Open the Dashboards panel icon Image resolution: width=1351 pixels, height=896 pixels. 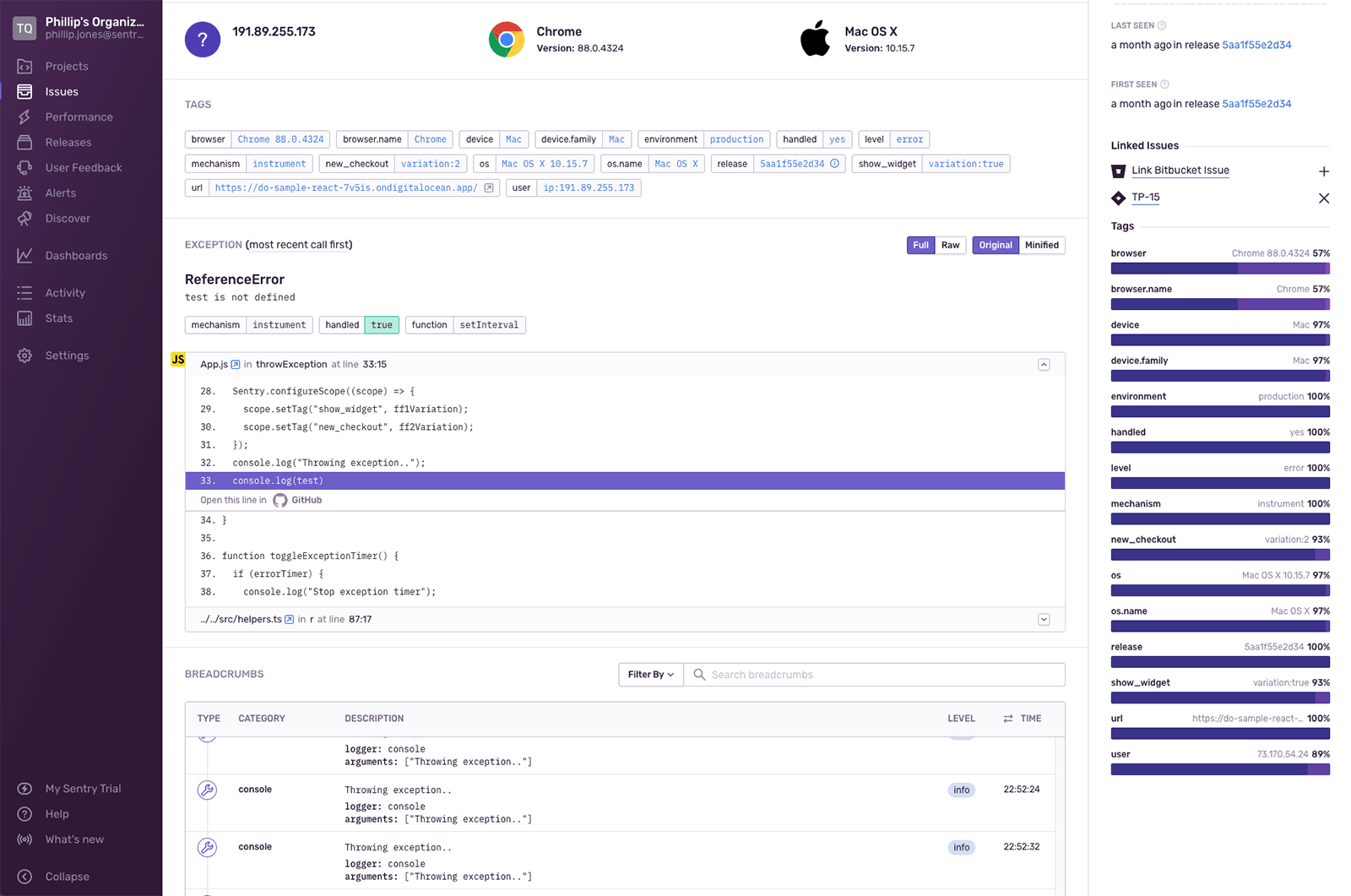[x=24, y=255]
